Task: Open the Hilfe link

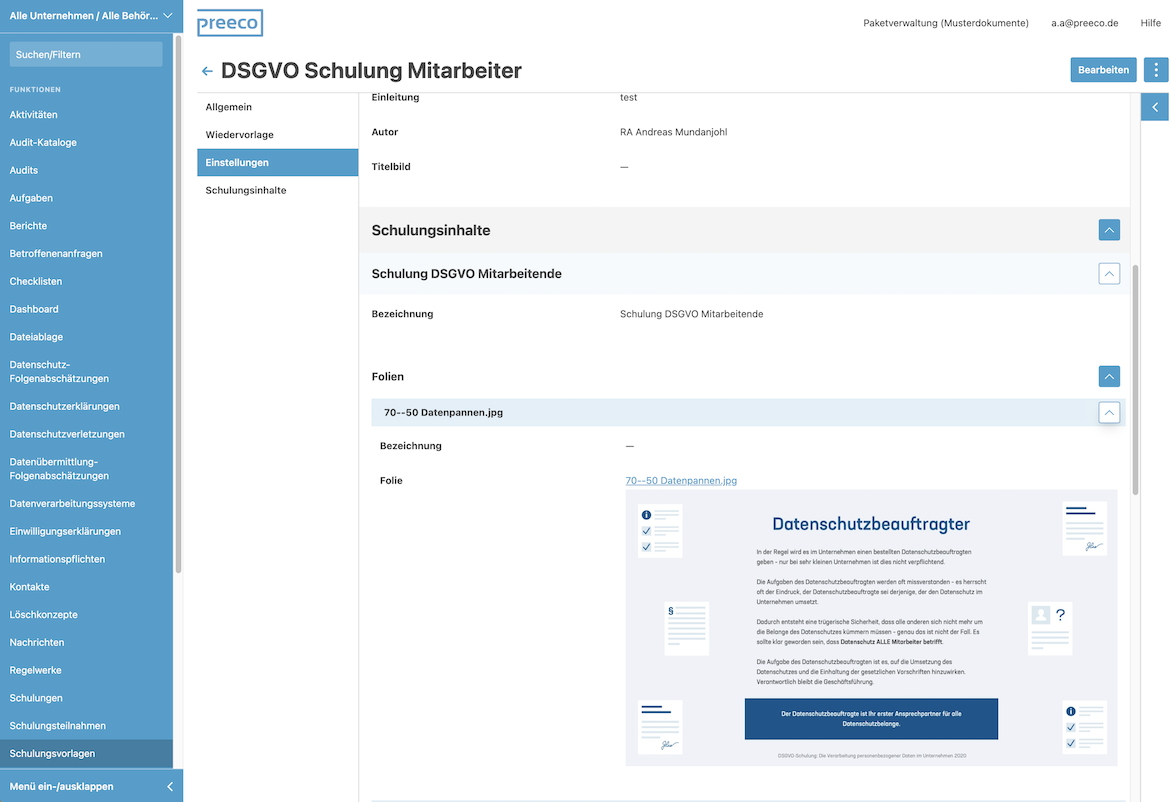Action: coord(1151,23)
